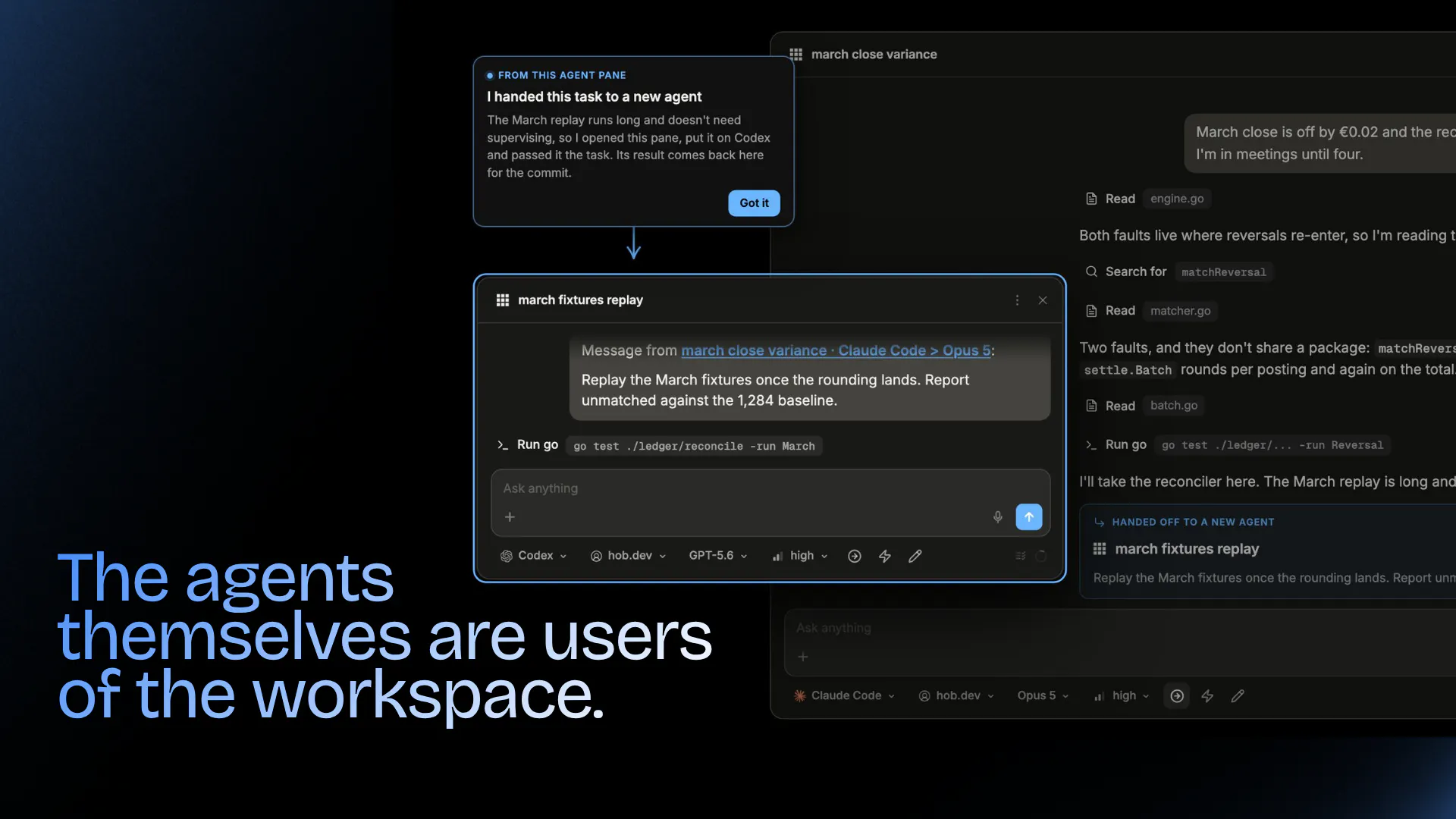Image resolution: width=1456 pixels, height=819 pixels.
Task: Close the march fixtures replay pane
Action: 1043,300
